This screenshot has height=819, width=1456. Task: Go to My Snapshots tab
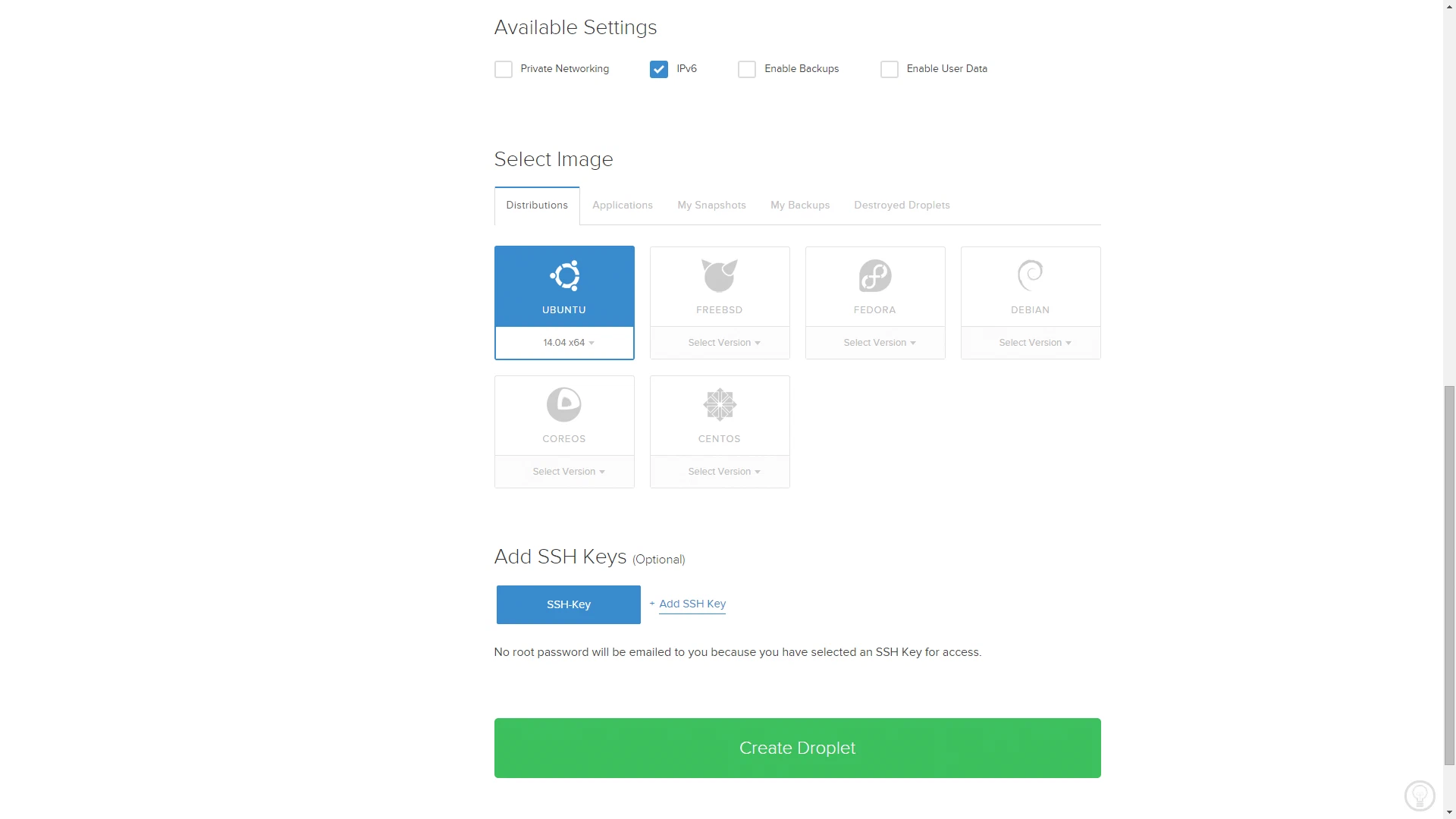[x=711, y=206]
